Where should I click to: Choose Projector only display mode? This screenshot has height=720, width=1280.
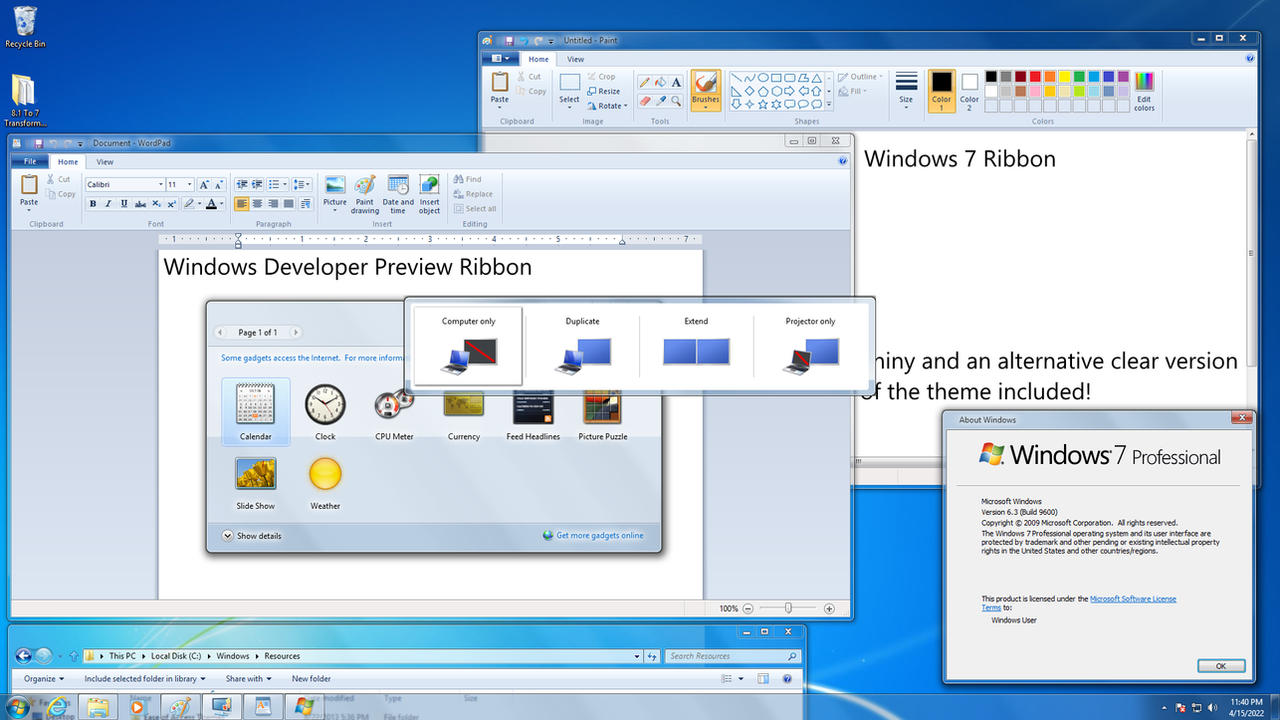pyautogui.click(x=810, y=346)
